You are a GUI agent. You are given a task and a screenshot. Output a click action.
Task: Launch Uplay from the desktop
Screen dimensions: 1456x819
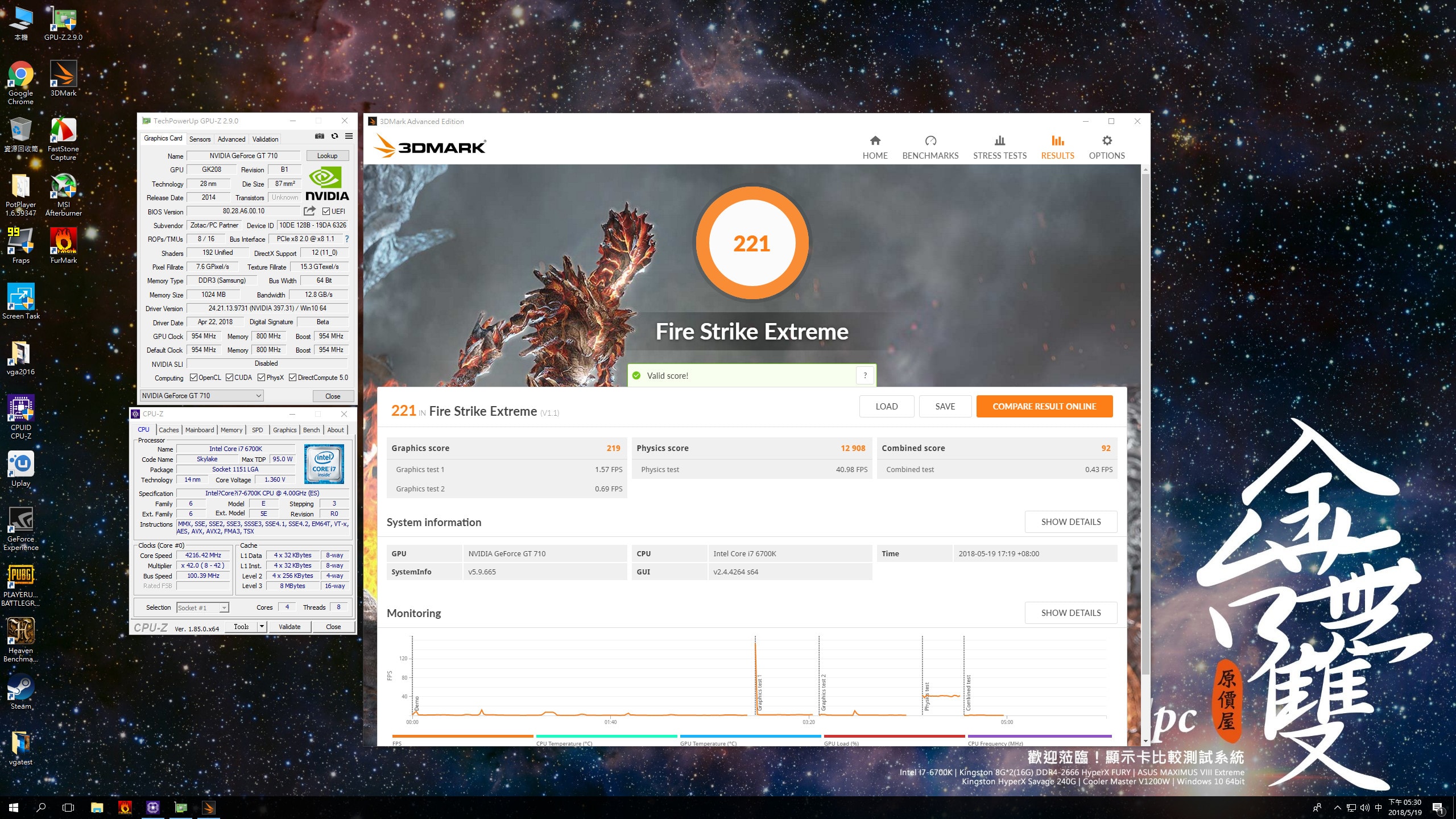(20, 469)
